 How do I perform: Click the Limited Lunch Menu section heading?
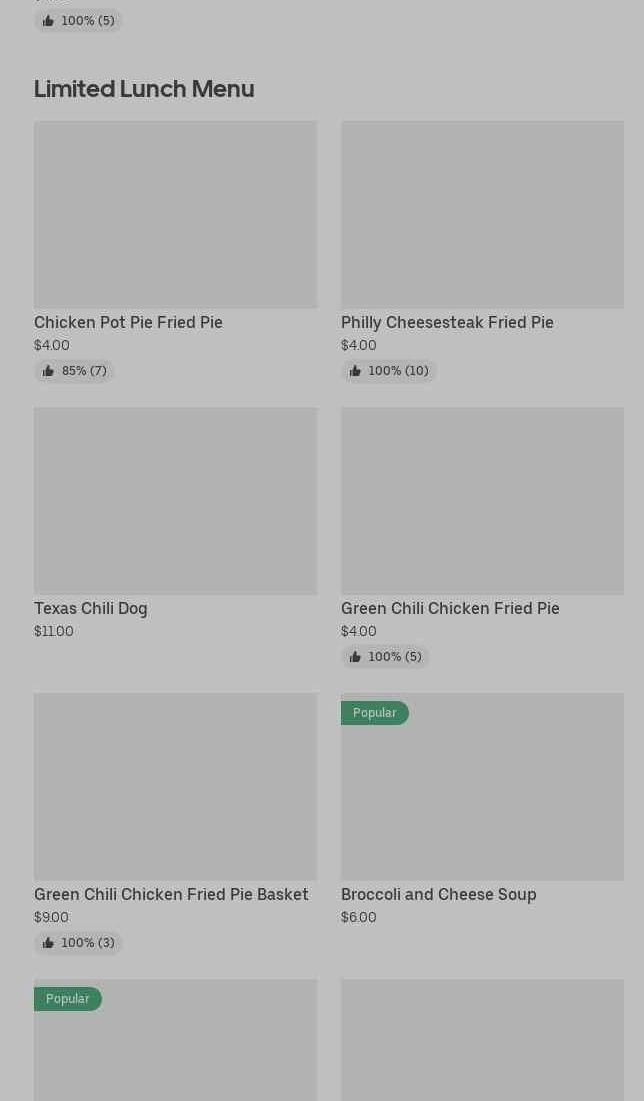[x=144, y=89]
